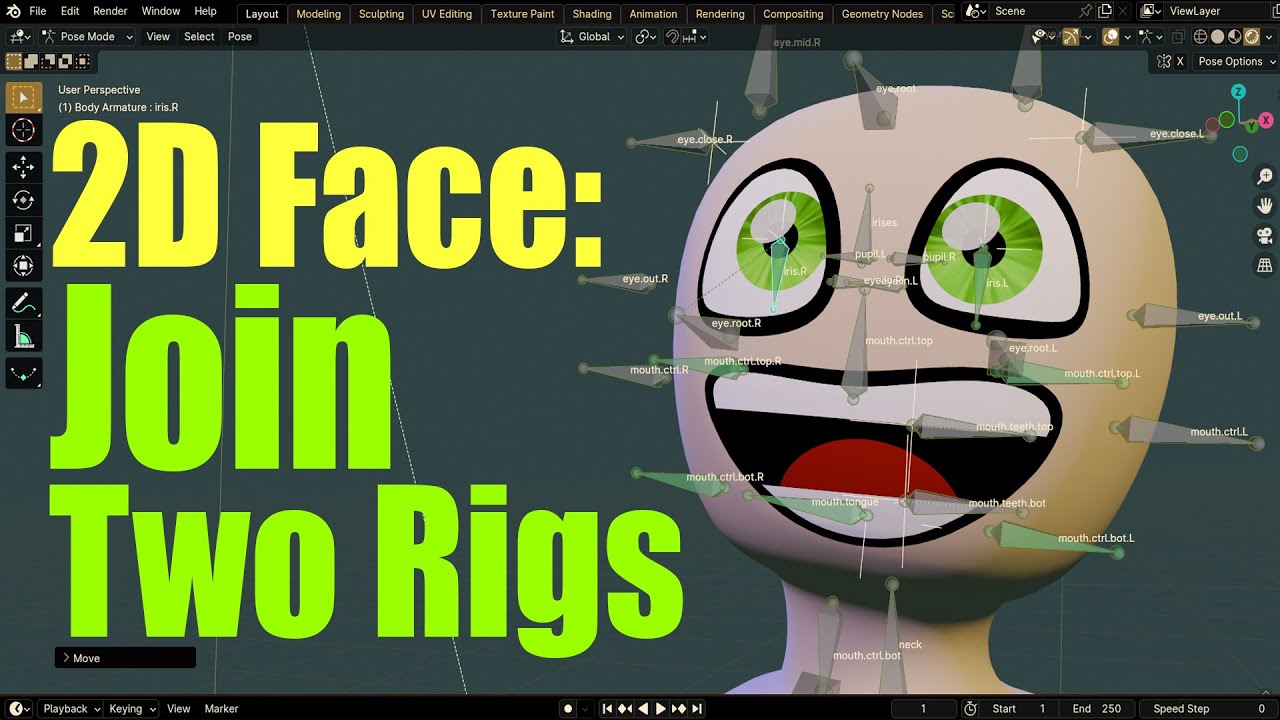Select the 3D Cursor tool
Image resolution: width=1280 pixels, height=720 pixels.
coord(24,130)
